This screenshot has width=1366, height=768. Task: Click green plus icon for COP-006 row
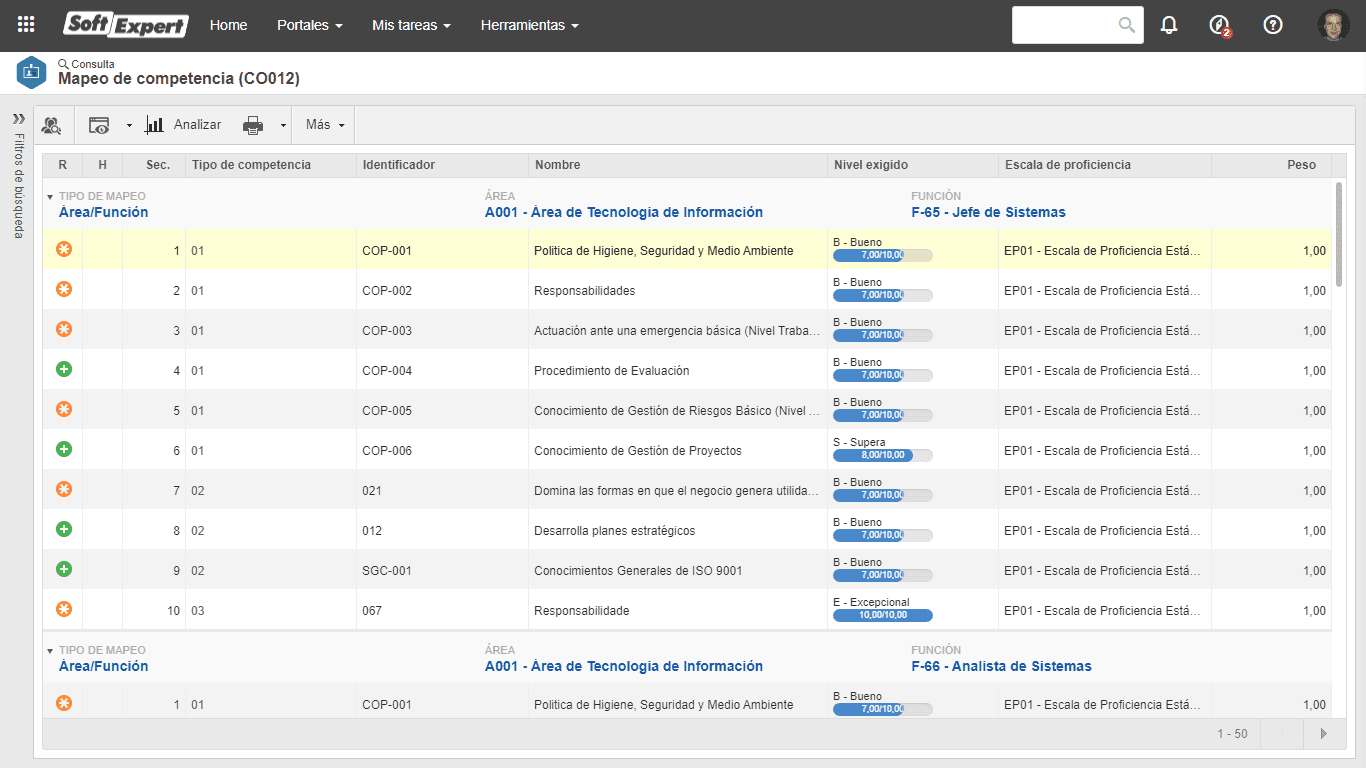pos(64,449)
